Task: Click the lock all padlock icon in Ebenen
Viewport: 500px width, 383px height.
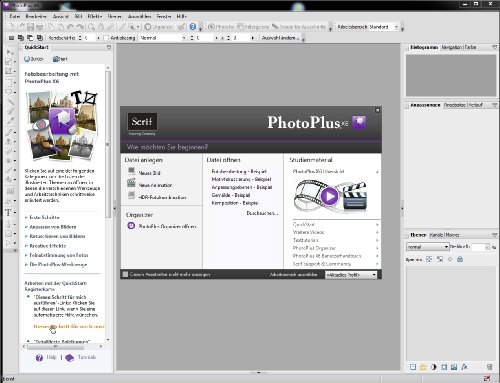Action: pos(460,259)
